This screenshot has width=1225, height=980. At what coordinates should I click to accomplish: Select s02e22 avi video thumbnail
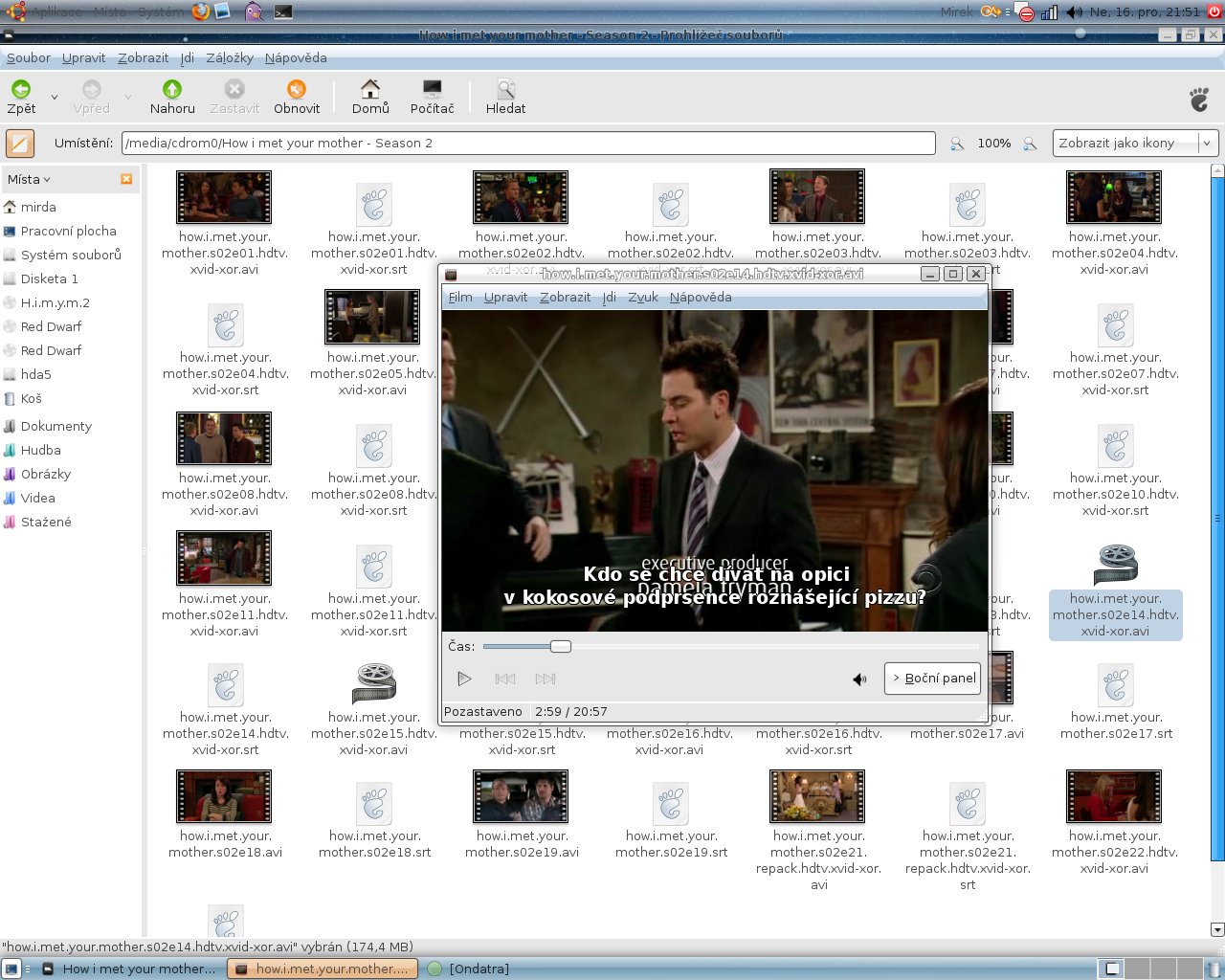[1114, 796]
